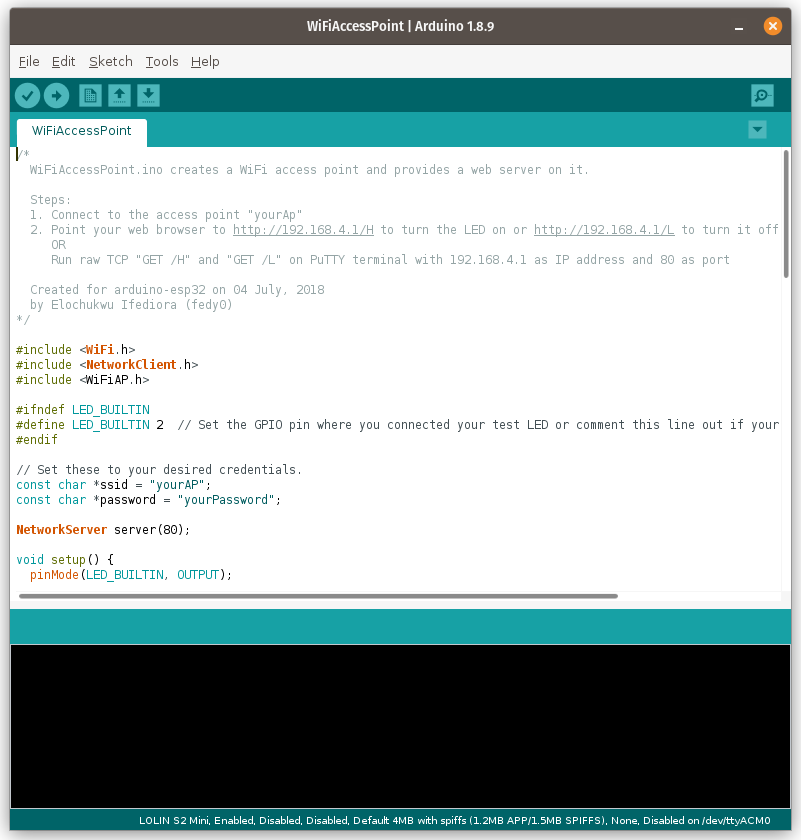
Task: Create a new sketch with New icon
Action: point(91,96)
